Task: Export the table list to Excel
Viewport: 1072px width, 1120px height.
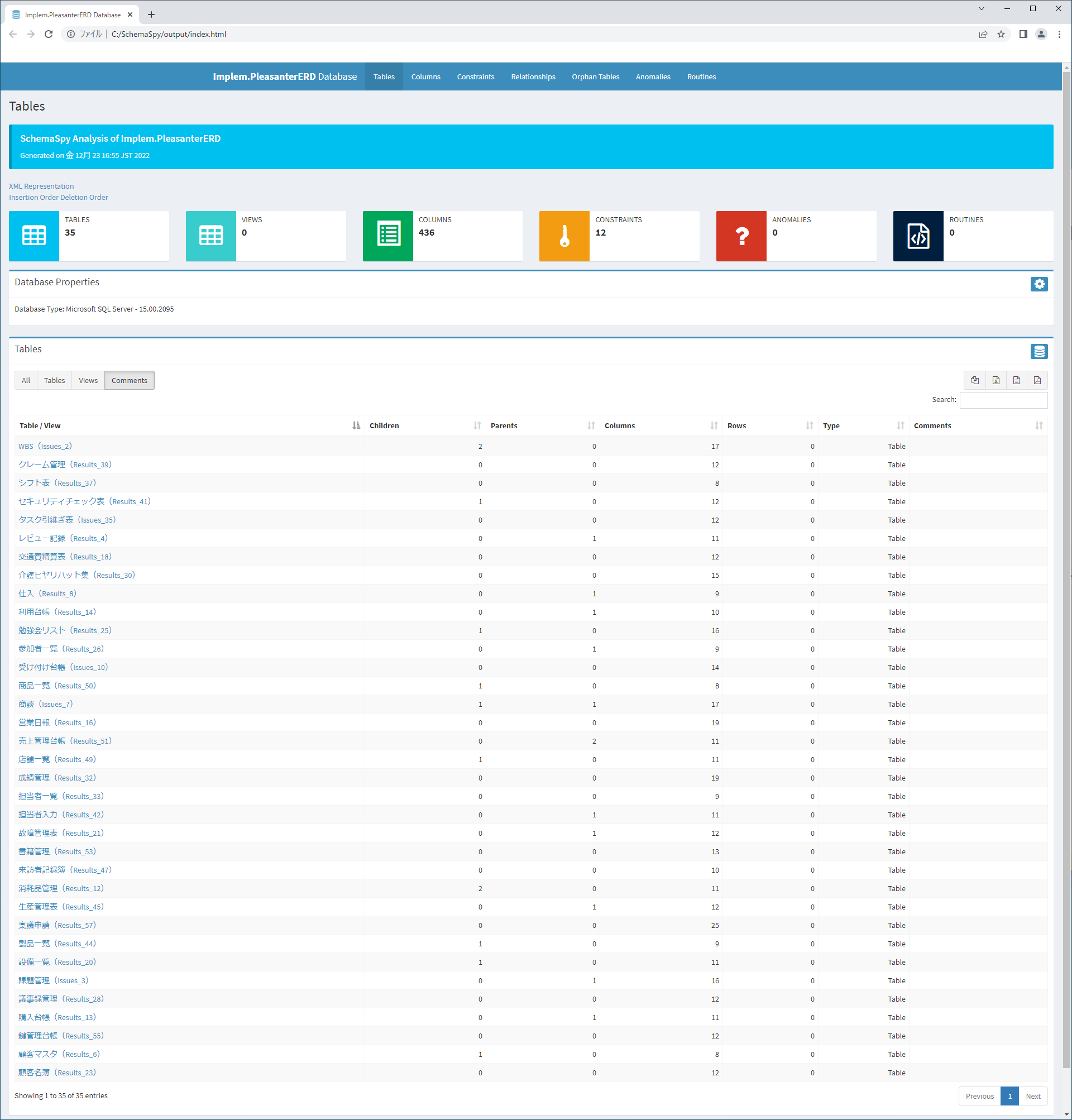Action: (996, 380)
